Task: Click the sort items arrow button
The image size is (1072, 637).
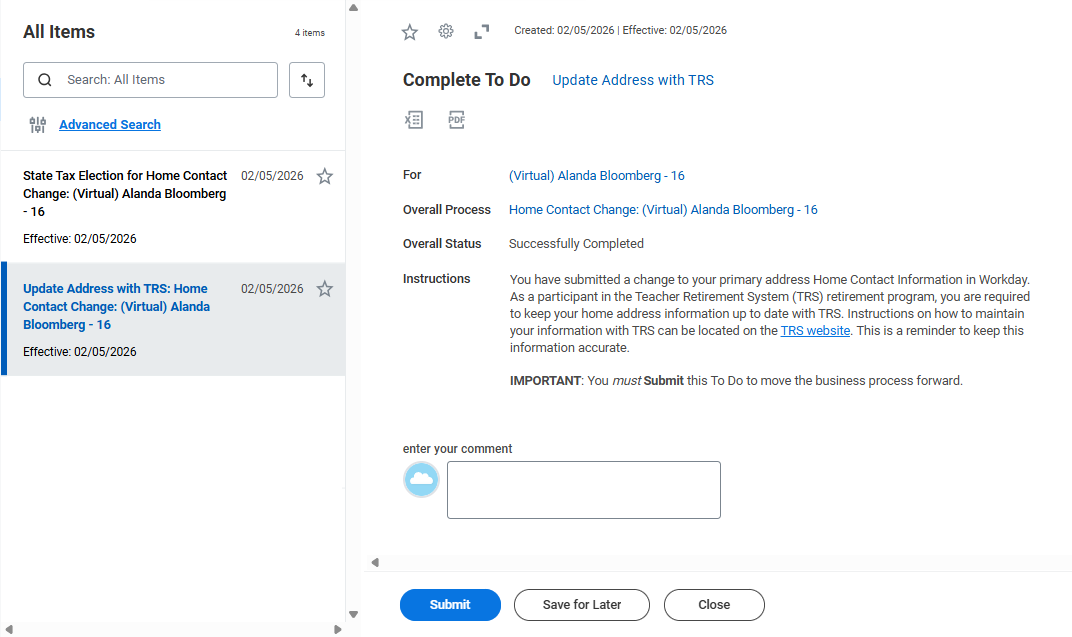Action: 307,80
